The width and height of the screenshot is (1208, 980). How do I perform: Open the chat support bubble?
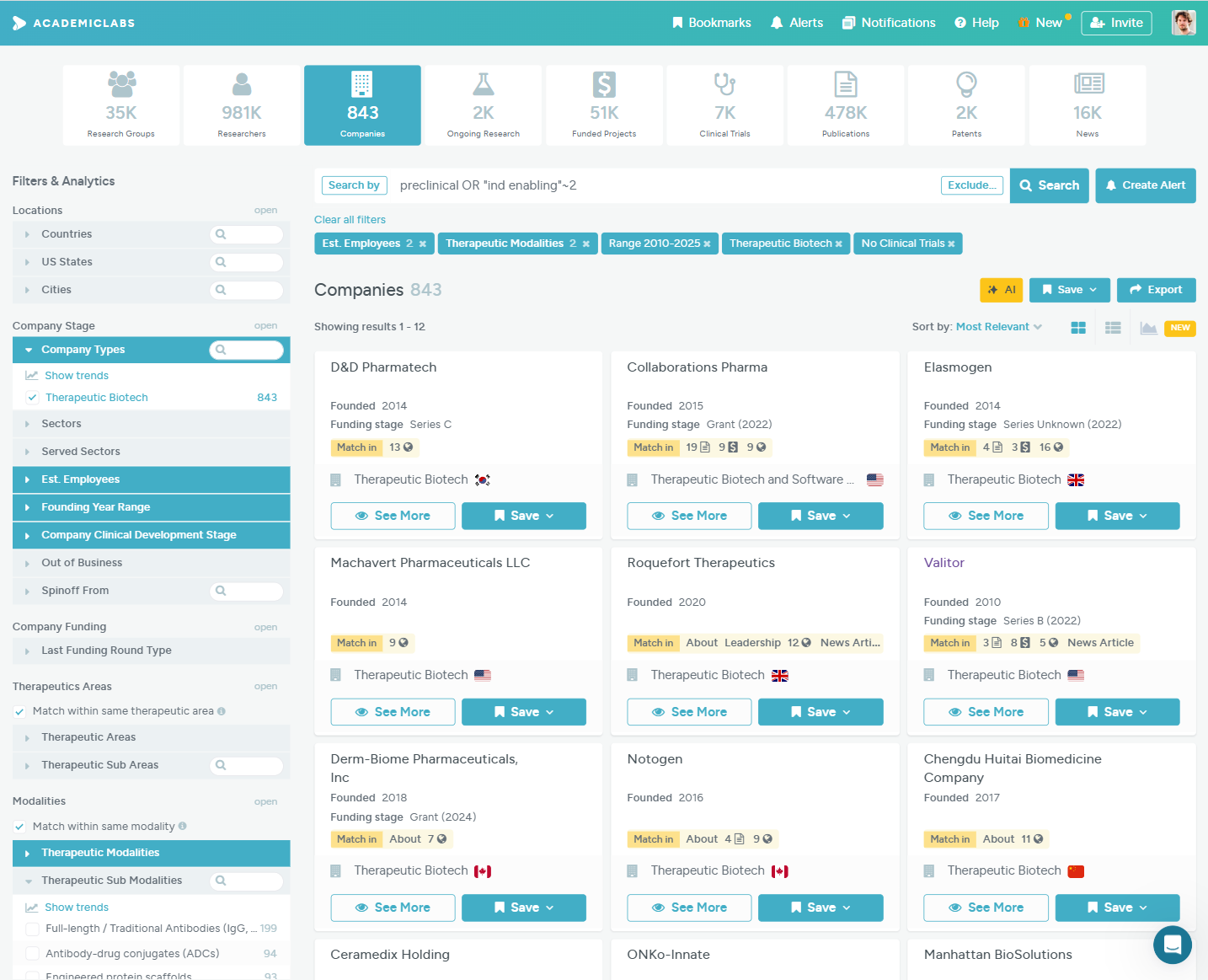click(1173, 945)
